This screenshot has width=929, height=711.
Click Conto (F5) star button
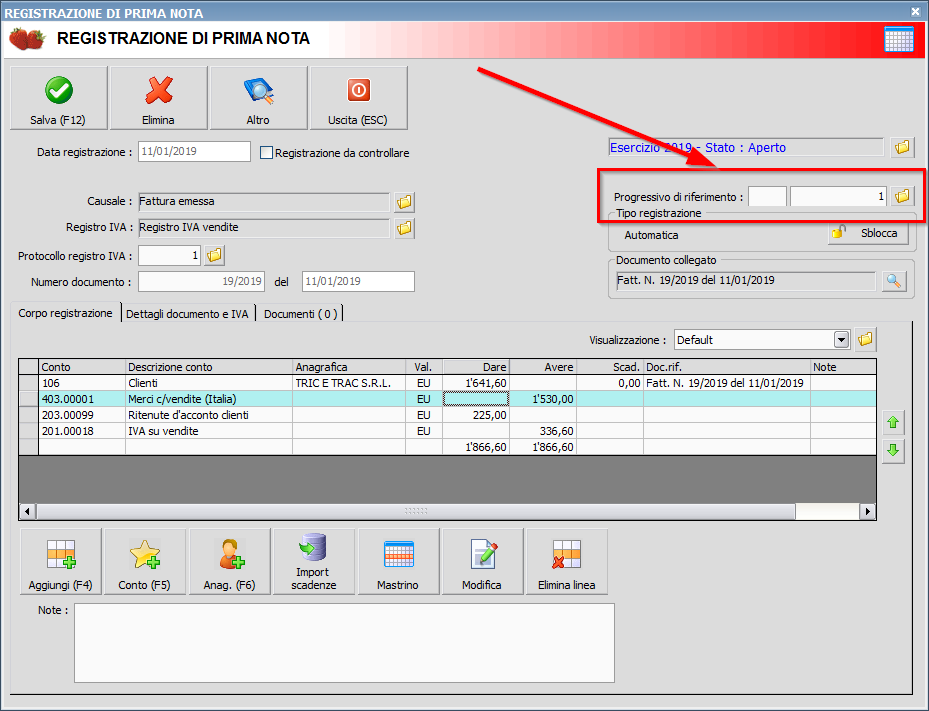coord(145,562)
